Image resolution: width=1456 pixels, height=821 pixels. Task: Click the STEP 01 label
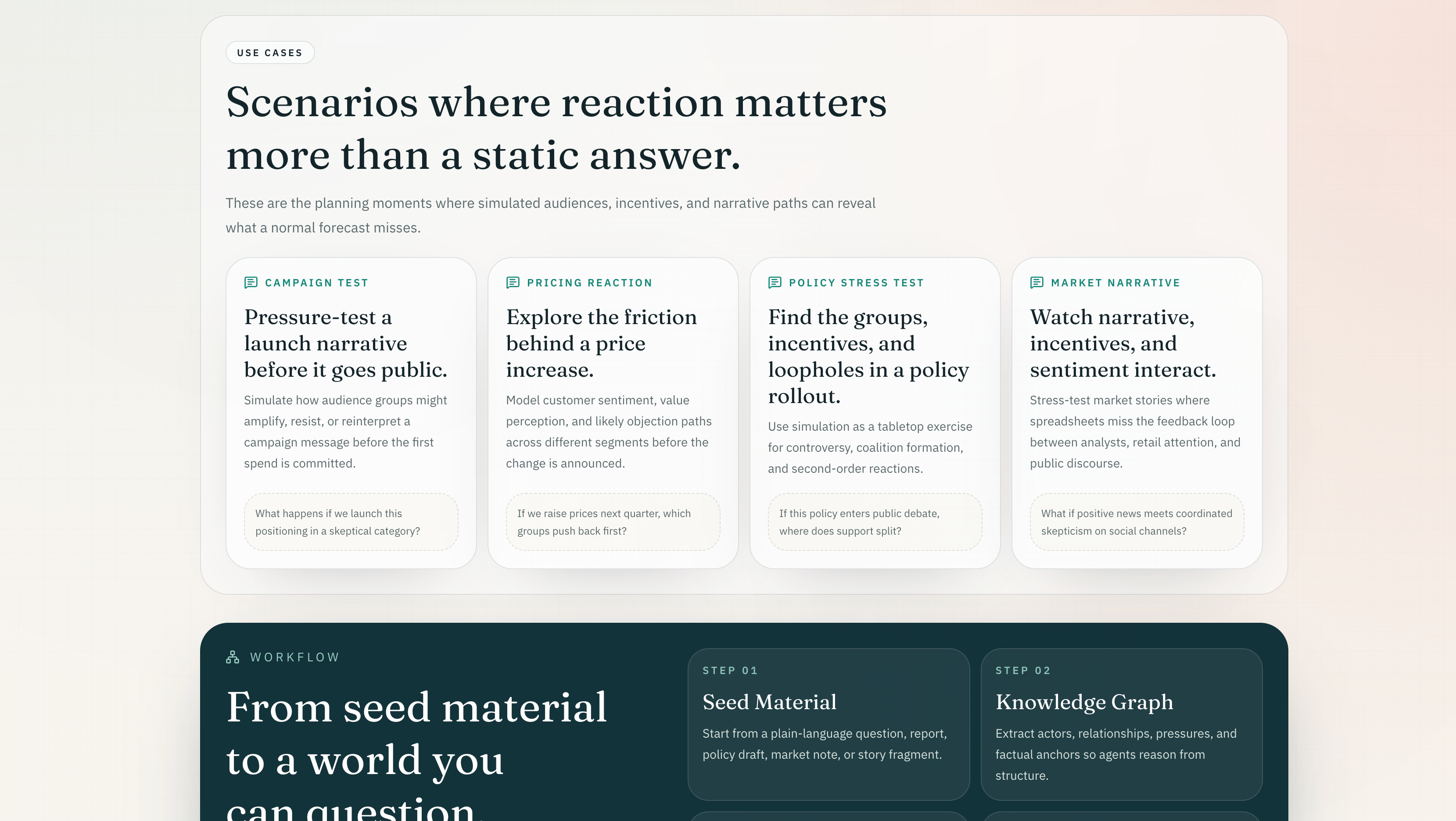pos(730,671)
